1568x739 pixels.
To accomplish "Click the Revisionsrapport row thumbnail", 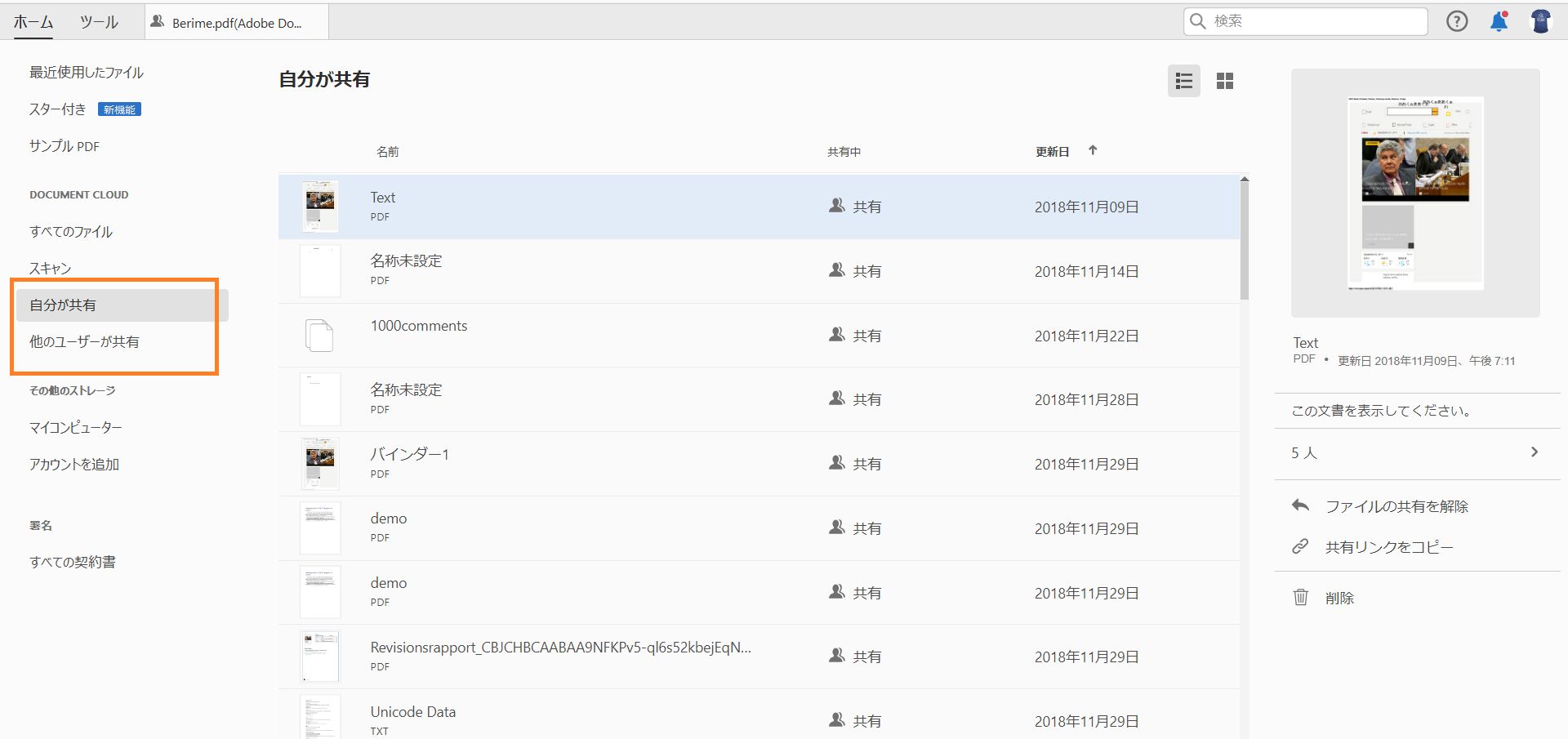I will pos(320,657).
